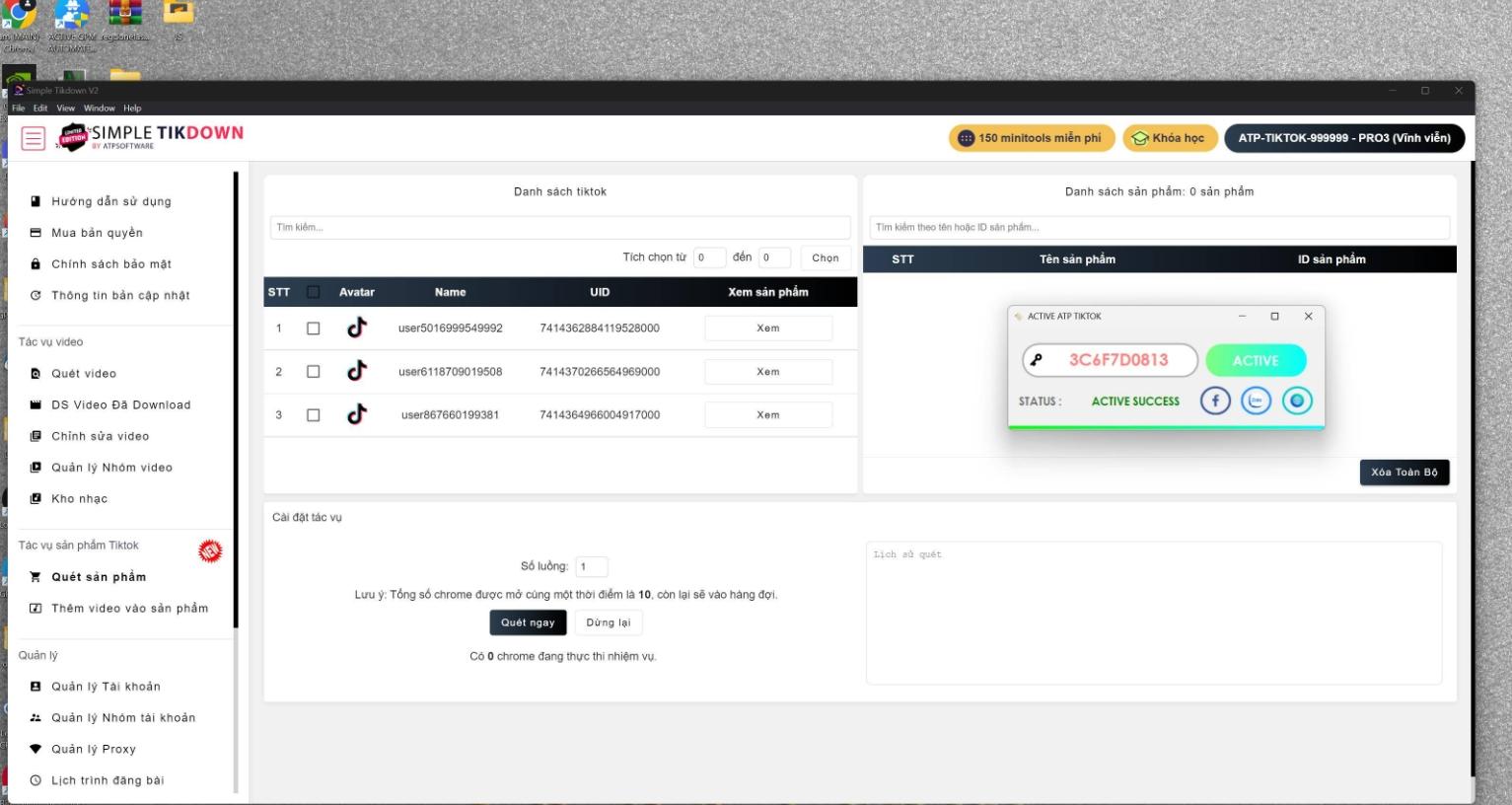Focus the Tìm kiếm TikTok search box

pyautogui.click(x=559, y=228)
